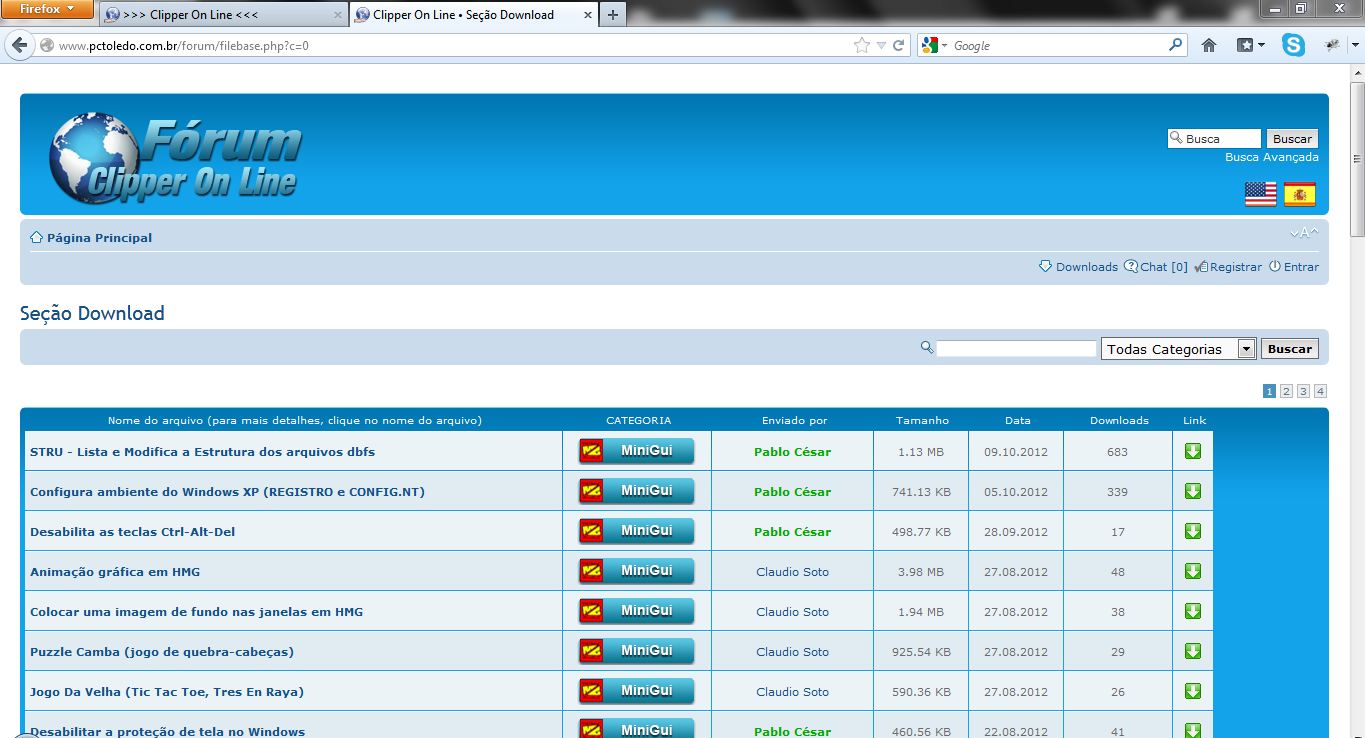Click MiniGui badge in the Animação gráfica row

click(637, 571)
